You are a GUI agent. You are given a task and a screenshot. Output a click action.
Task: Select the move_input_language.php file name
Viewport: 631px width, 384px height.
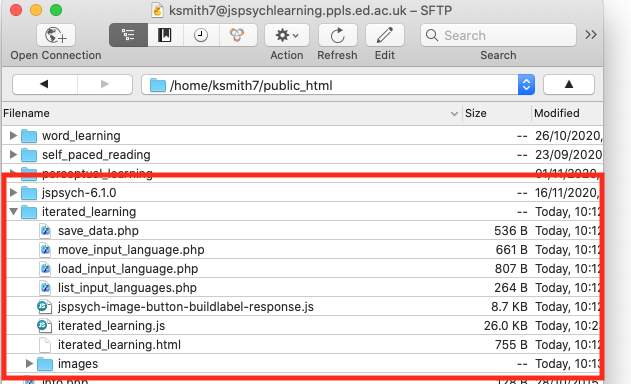131,250
